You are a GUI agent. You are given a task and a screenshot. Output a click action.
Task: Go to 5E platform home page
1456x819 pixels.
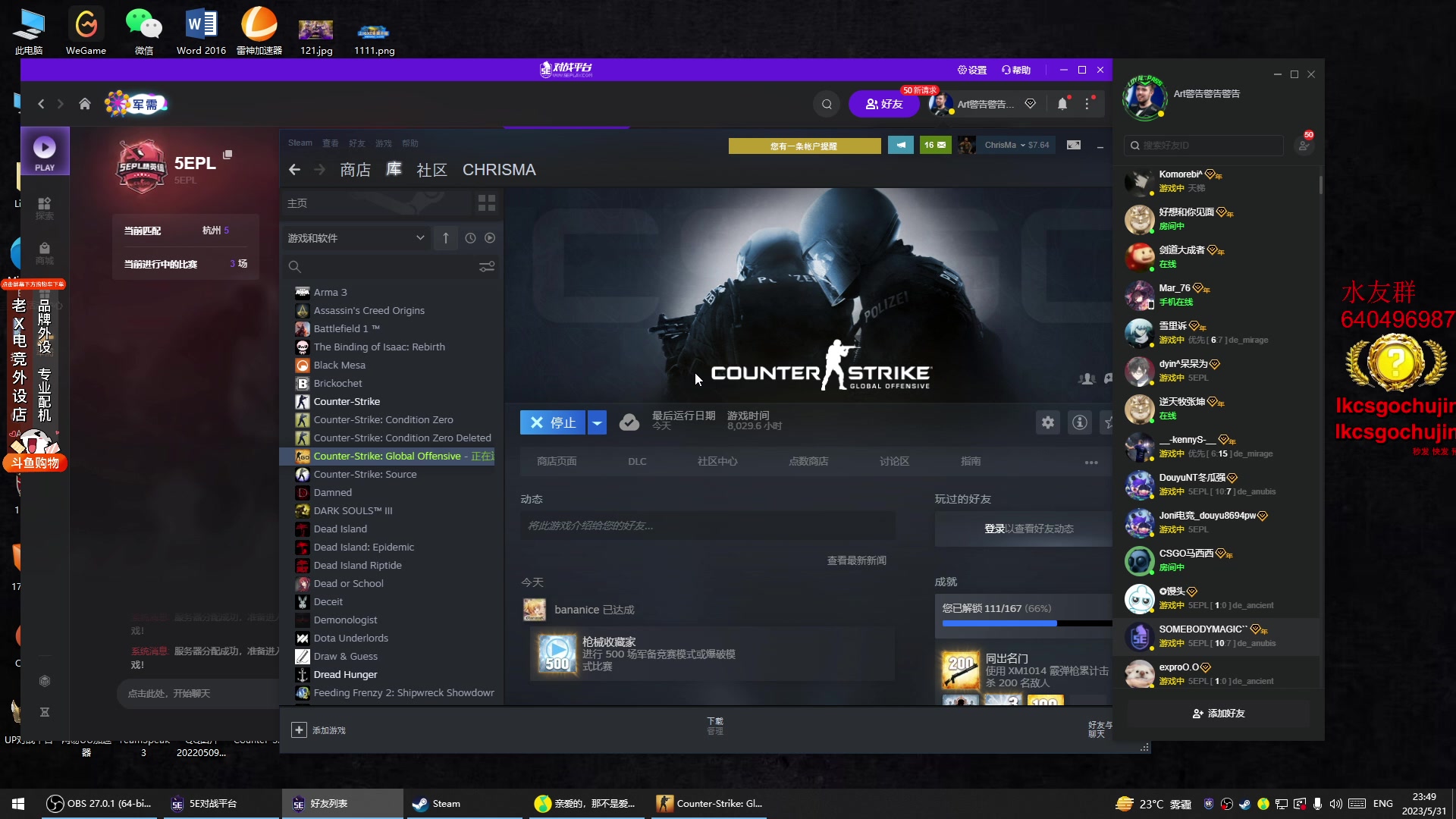85,104
